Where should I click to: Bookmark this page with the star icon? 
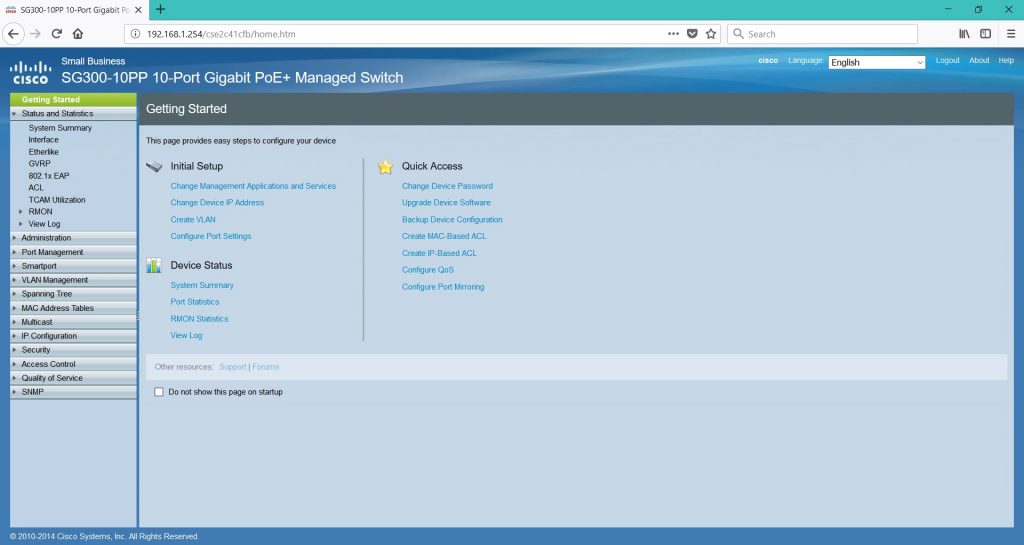tap(711, 34)
